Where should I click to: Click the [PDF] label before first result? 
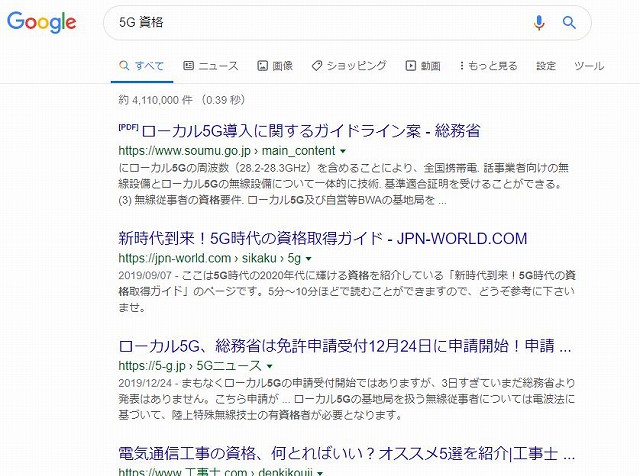[128, 127]
